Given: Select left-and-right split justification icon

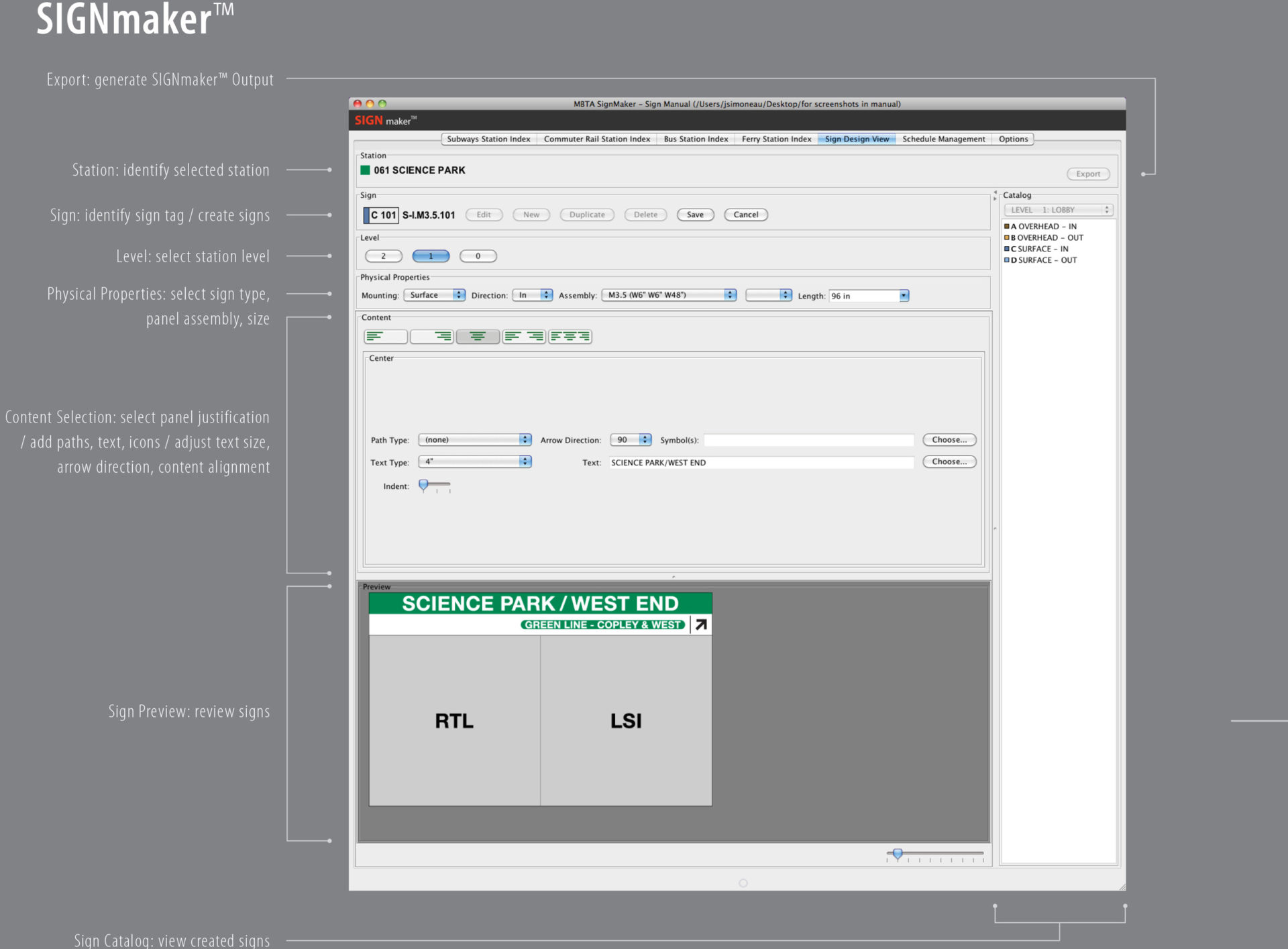Looking at the screenshot, I should (x=524, y=337).
